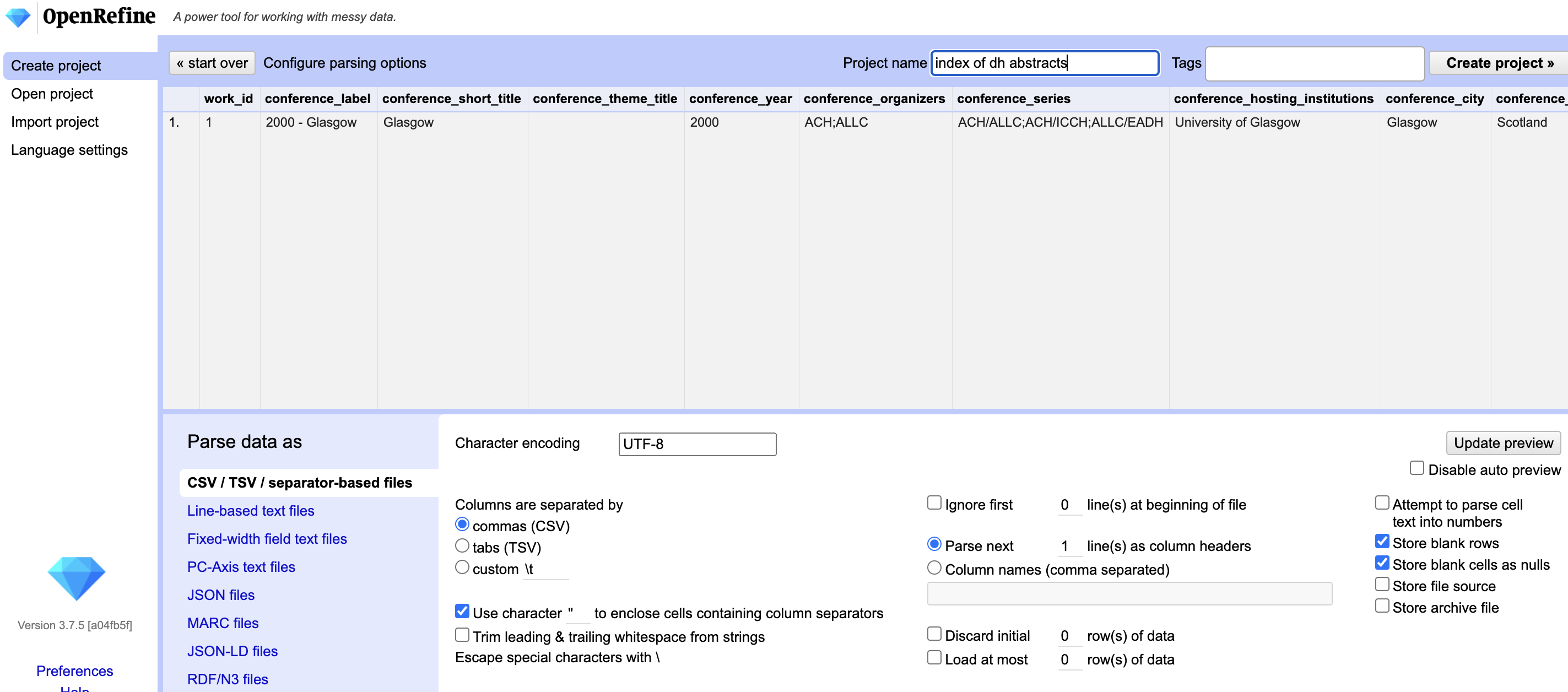The image size is (1568, 692).
Task: Open the Preferences link
Action: coord(74,671)
